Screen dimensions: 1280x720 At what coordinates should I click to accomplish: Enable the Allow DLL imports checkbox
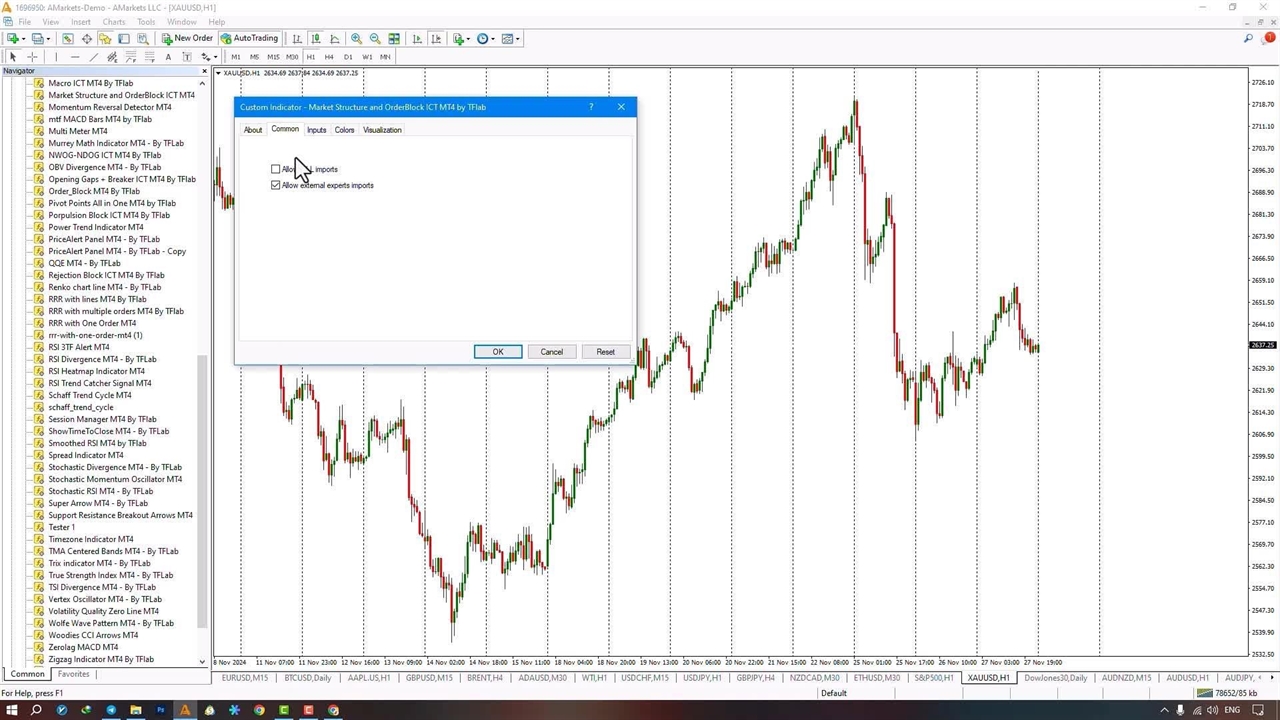276,169
